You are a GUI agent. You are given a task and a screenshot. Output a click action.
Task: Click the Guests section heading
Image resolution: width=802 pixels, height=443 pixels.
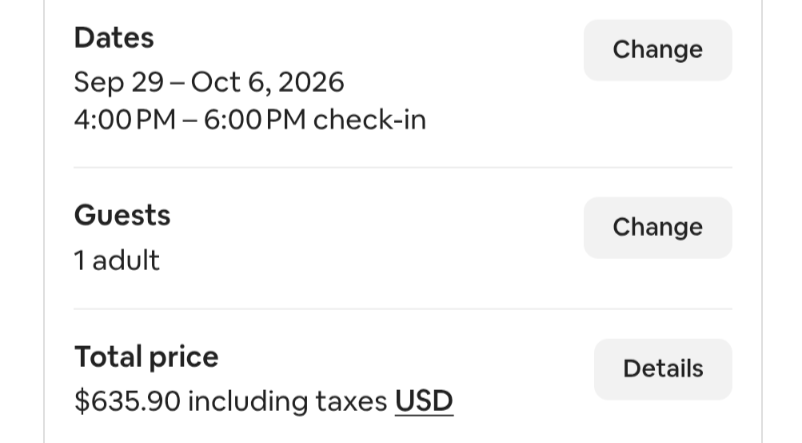pyautogui.click(x=122, y=215)
